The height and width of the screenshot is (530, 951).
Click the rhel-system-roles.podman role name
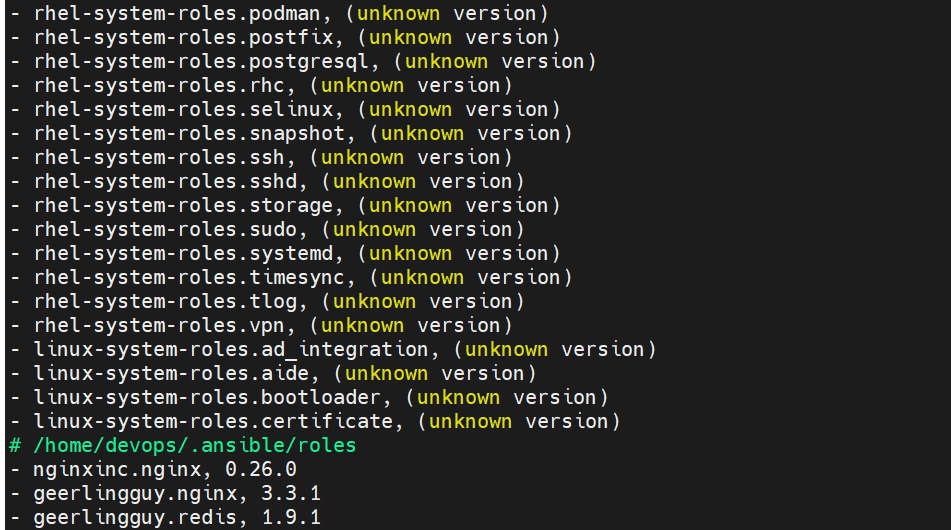click(x=177, y=13)
